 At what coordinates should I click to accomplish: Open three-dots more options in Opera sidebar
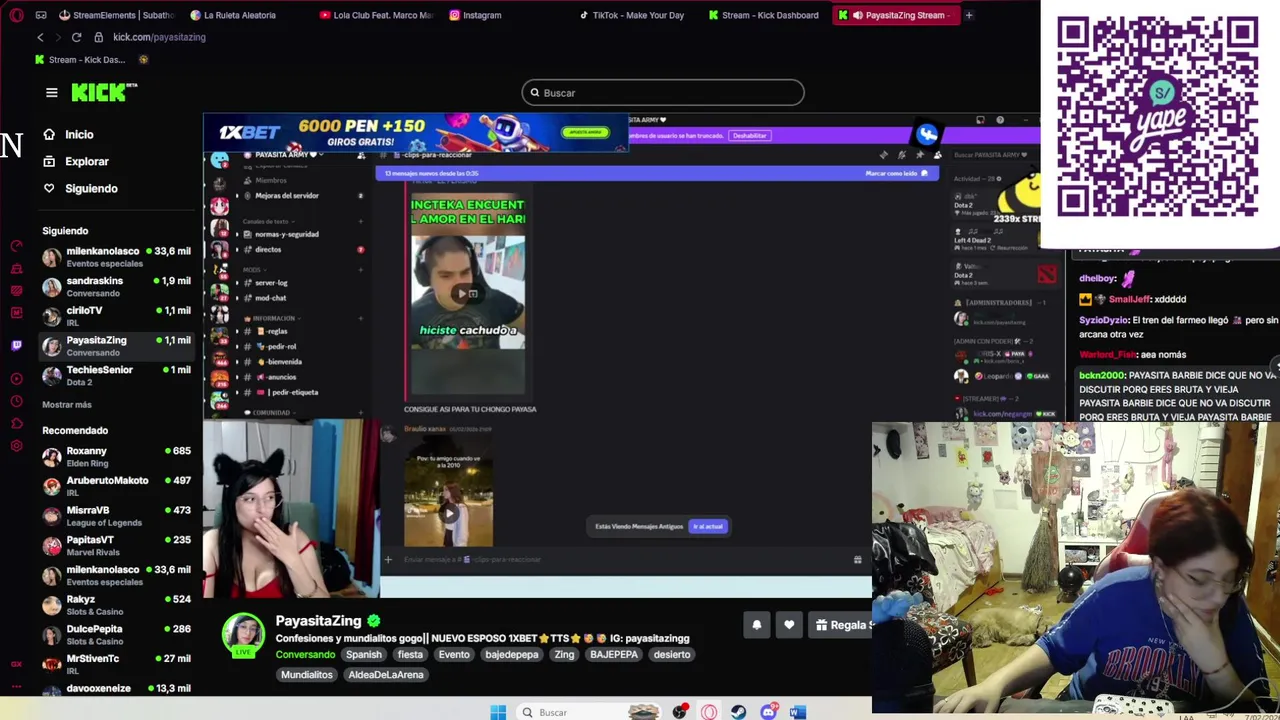point(16,686)
